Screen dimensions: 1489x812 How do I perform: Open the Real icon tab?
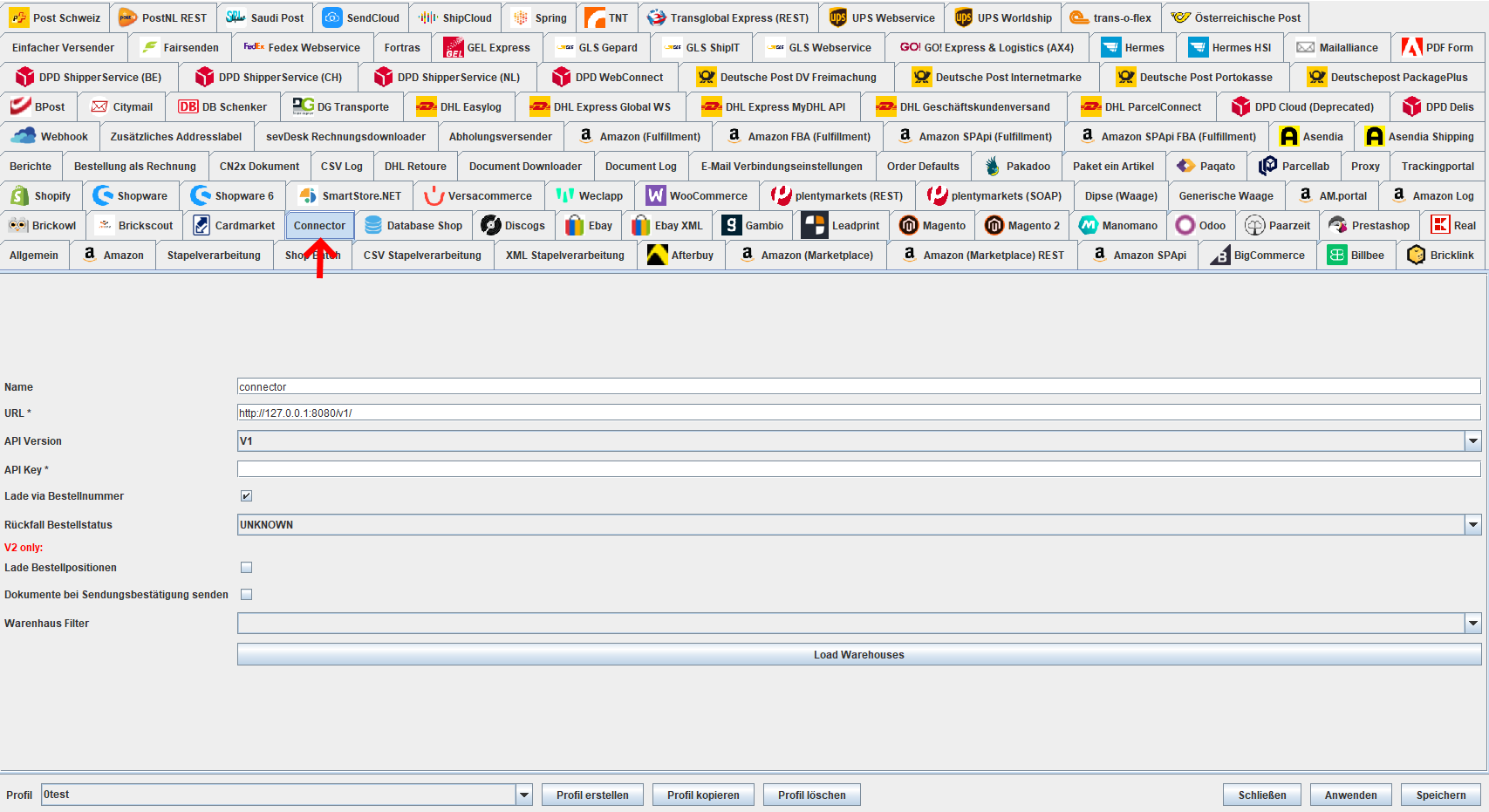coord(1440,225)
